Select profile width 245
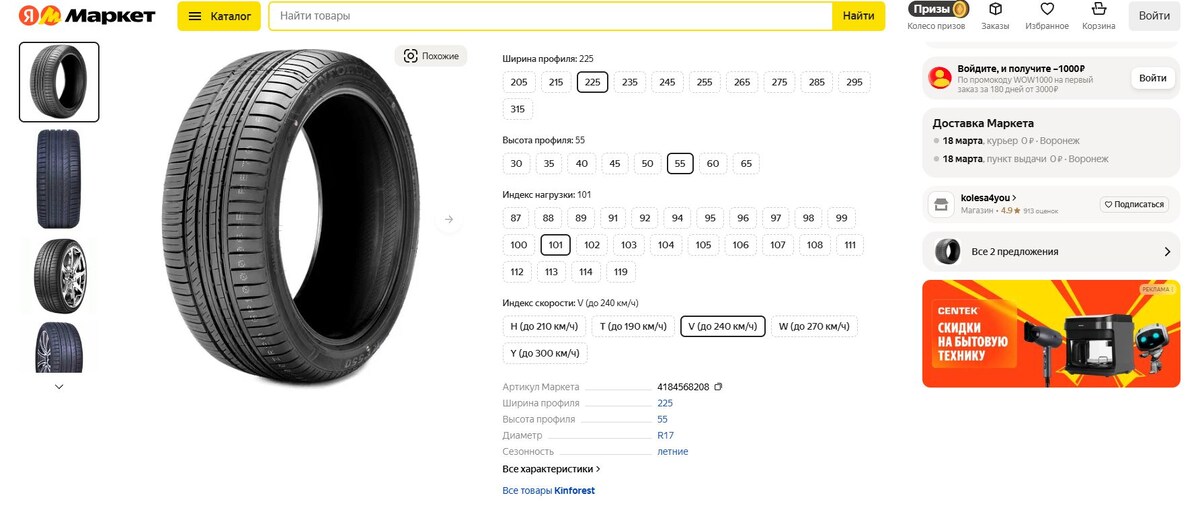 667,82
